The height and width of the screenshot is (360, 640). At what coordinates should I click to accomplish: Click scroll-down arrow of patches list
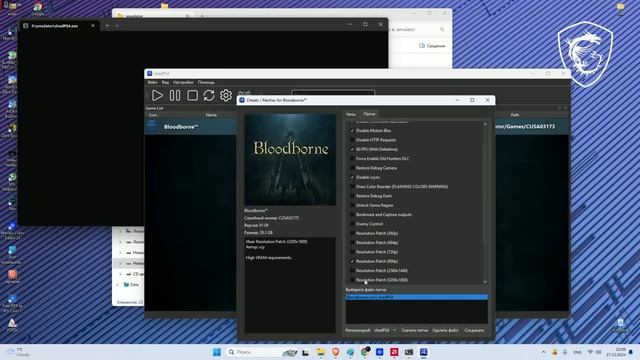485,282
